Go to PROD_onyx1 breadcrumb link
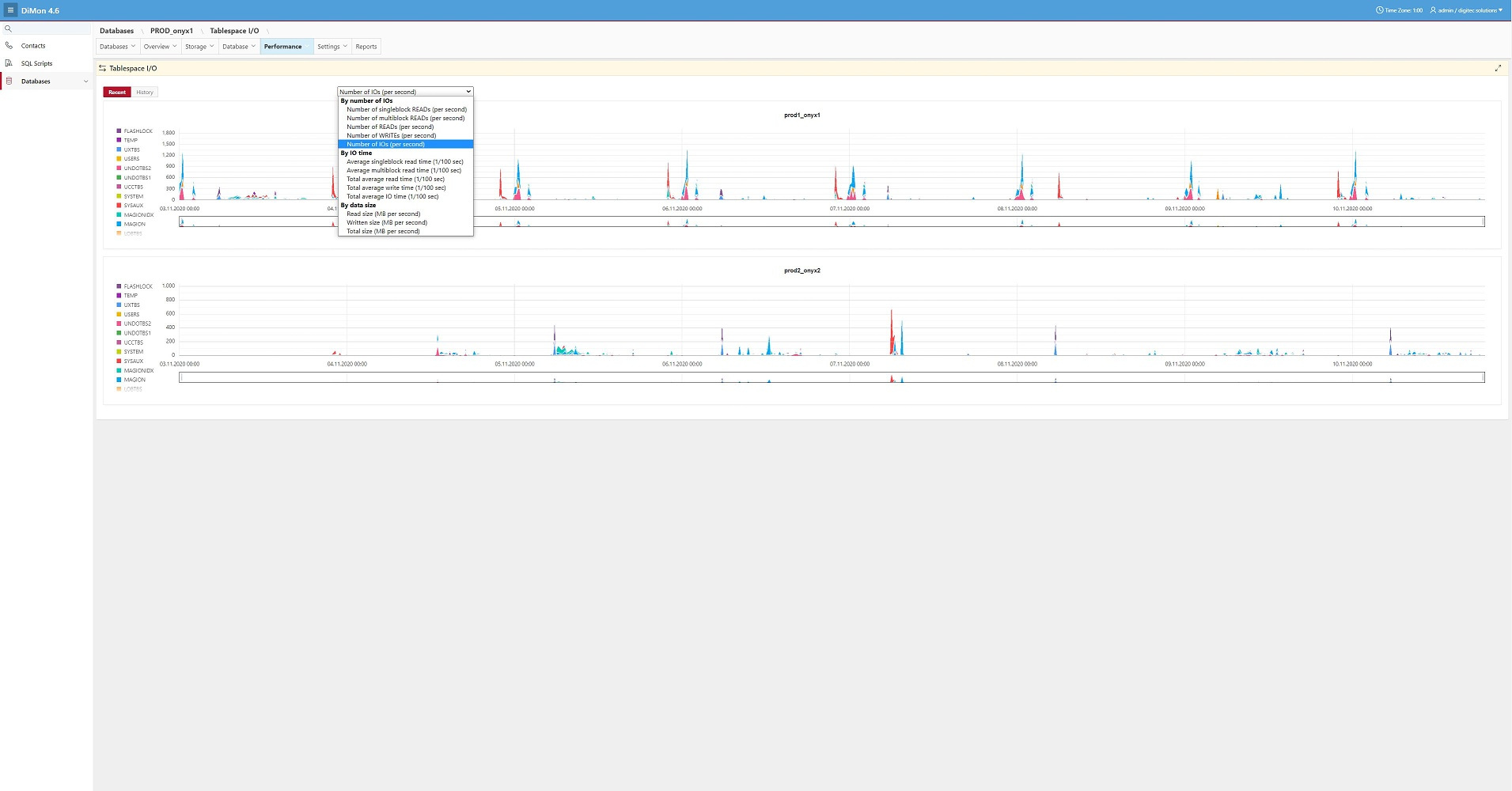 tap(172, 31)
